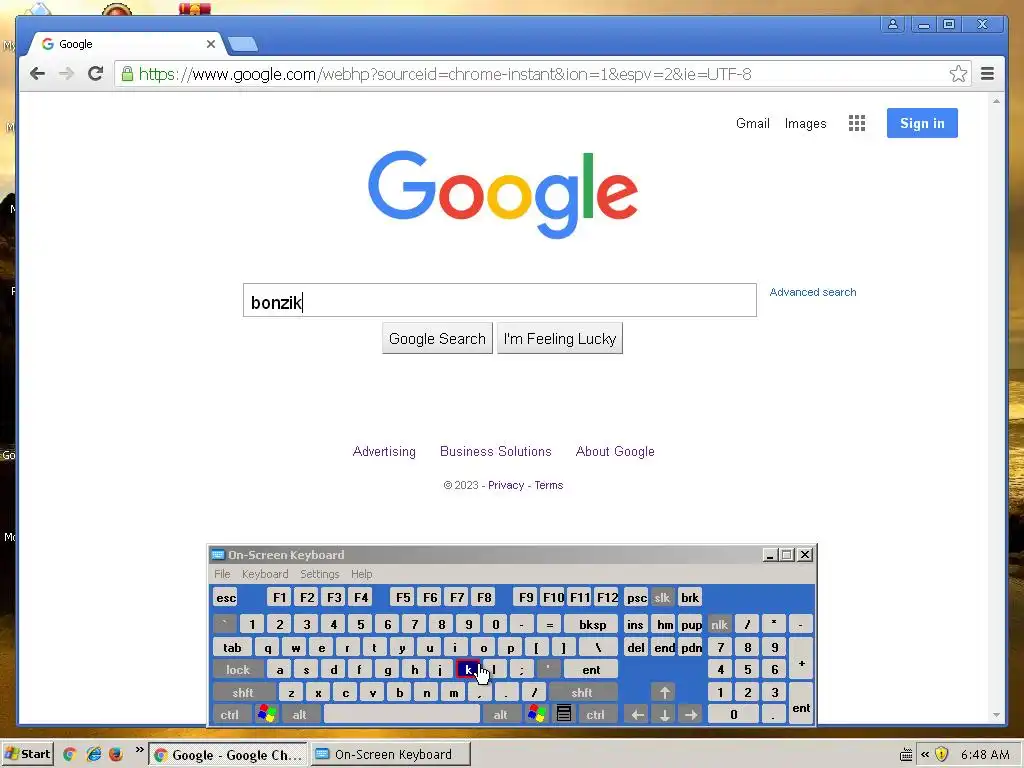Click the down arrow key
The image size is (1024, 768).
664,714
